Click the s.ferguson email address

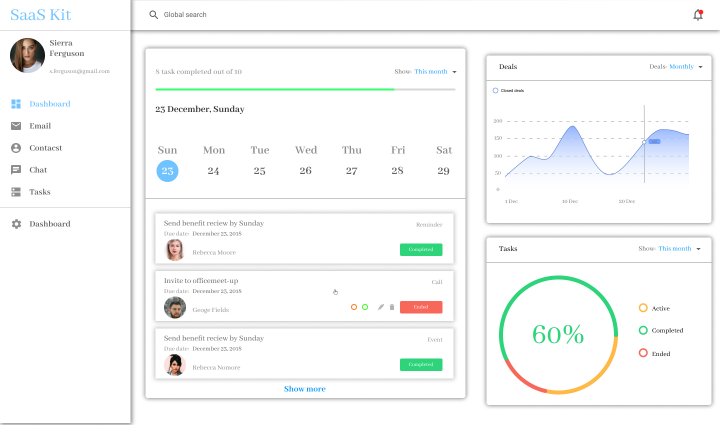[x=80, y=71]
